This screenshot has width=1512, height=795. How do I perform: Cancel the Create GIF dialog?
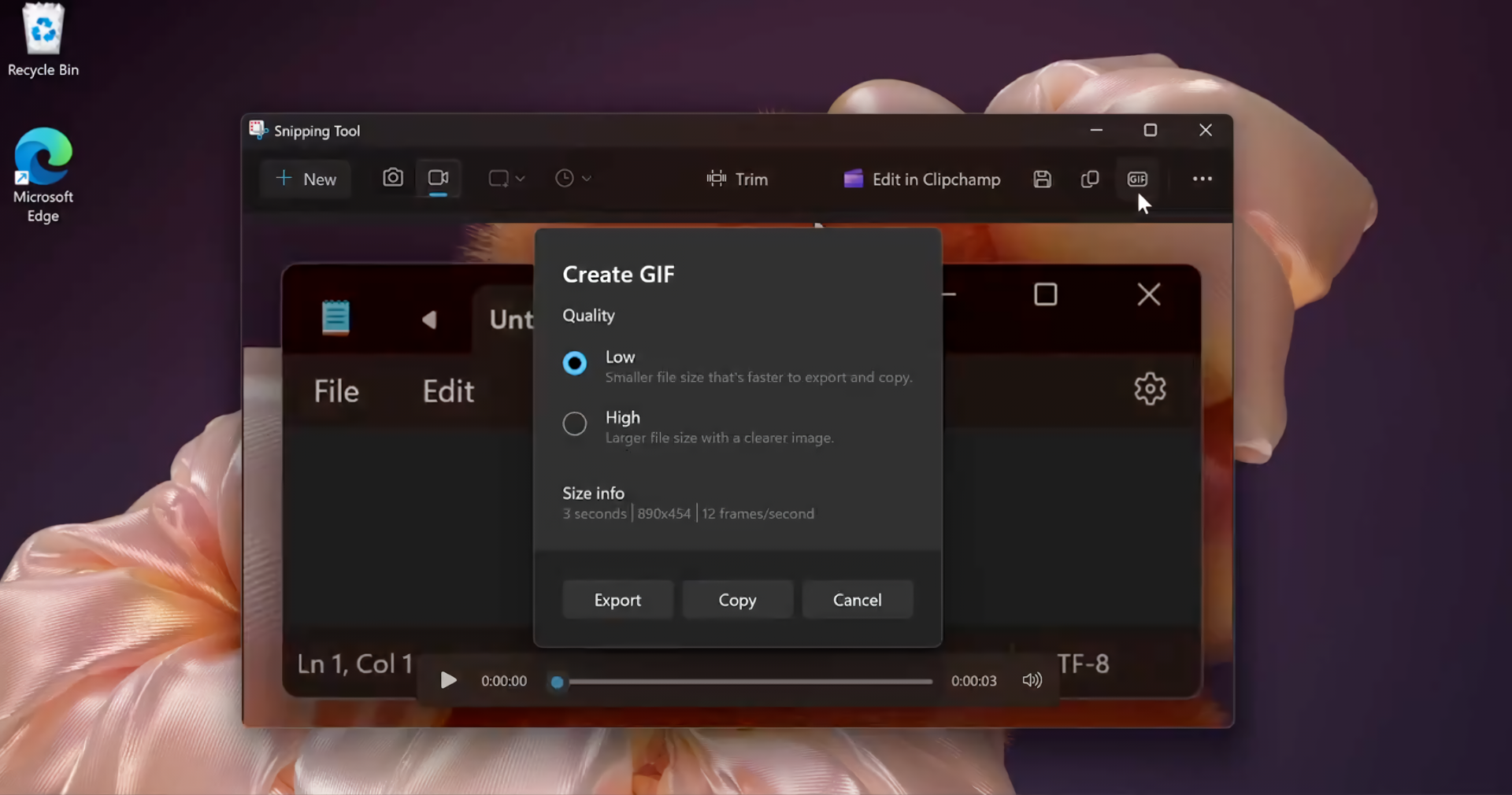(857, 599)
